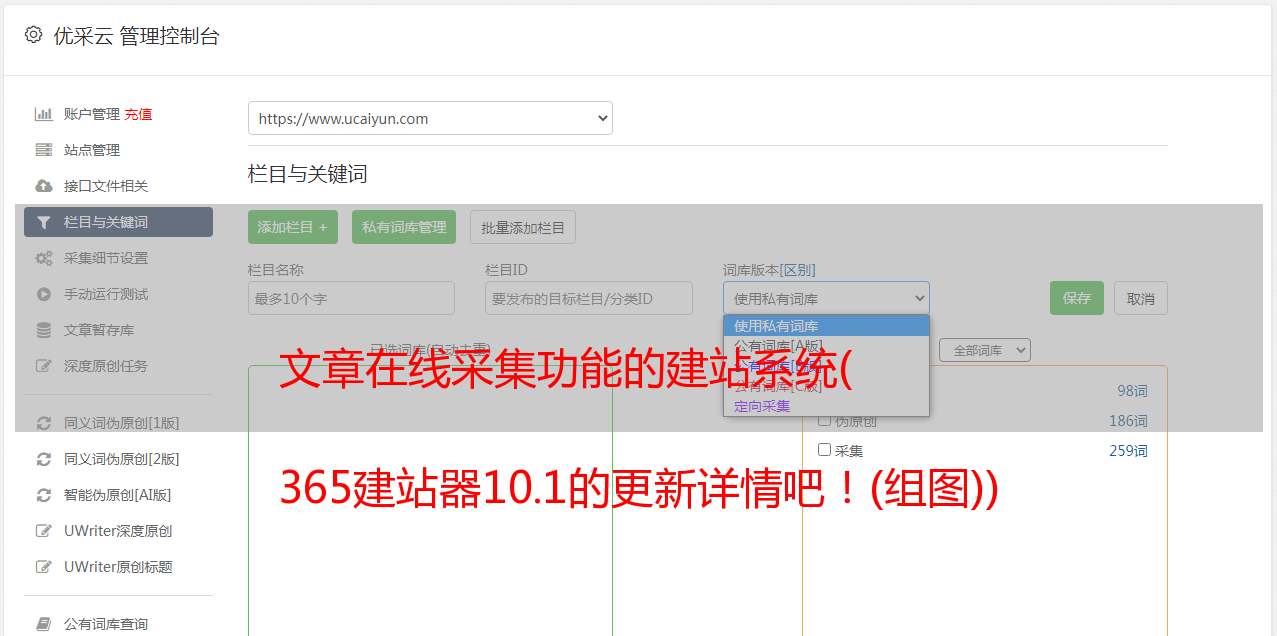Click the 98词 count
The height and width of the screenshot is (636, 1277).
(x=1132, y=391)
